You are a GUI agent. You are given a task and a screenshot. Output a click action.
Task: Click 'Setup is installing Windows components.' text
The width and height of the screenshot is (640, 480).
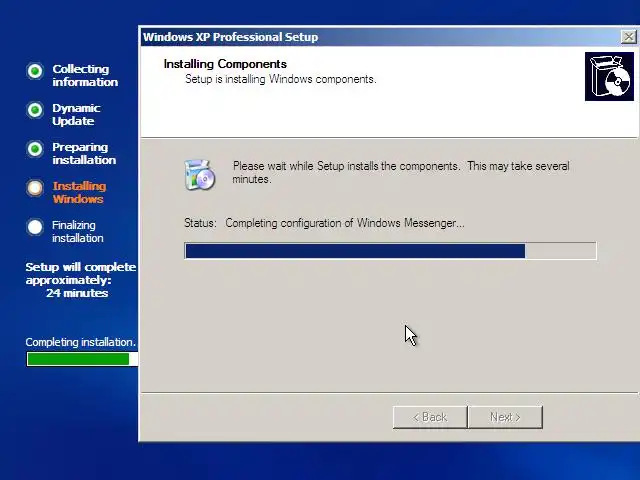click(280, 79)
